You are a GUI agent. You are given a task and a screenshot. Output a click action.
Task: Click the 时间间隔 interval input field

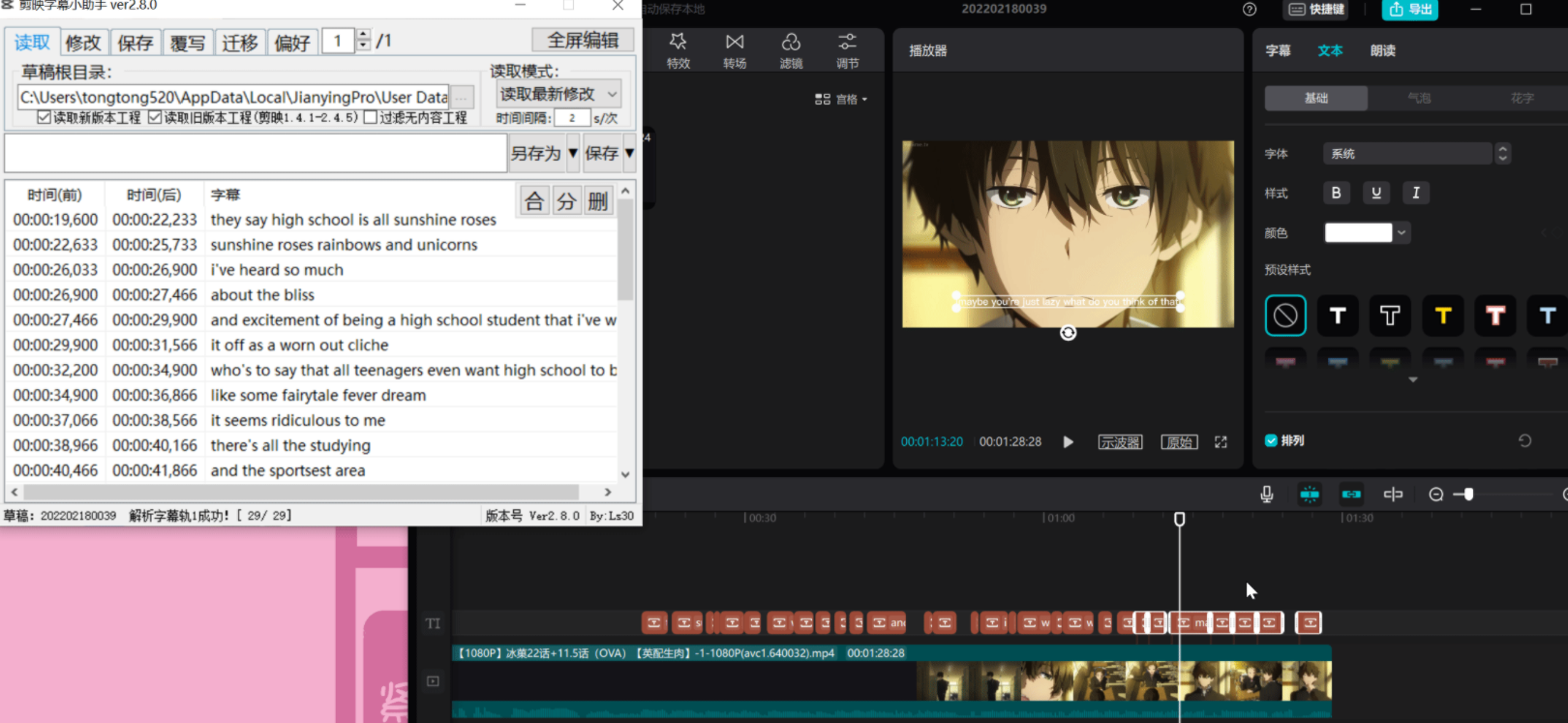coord(572,118)
